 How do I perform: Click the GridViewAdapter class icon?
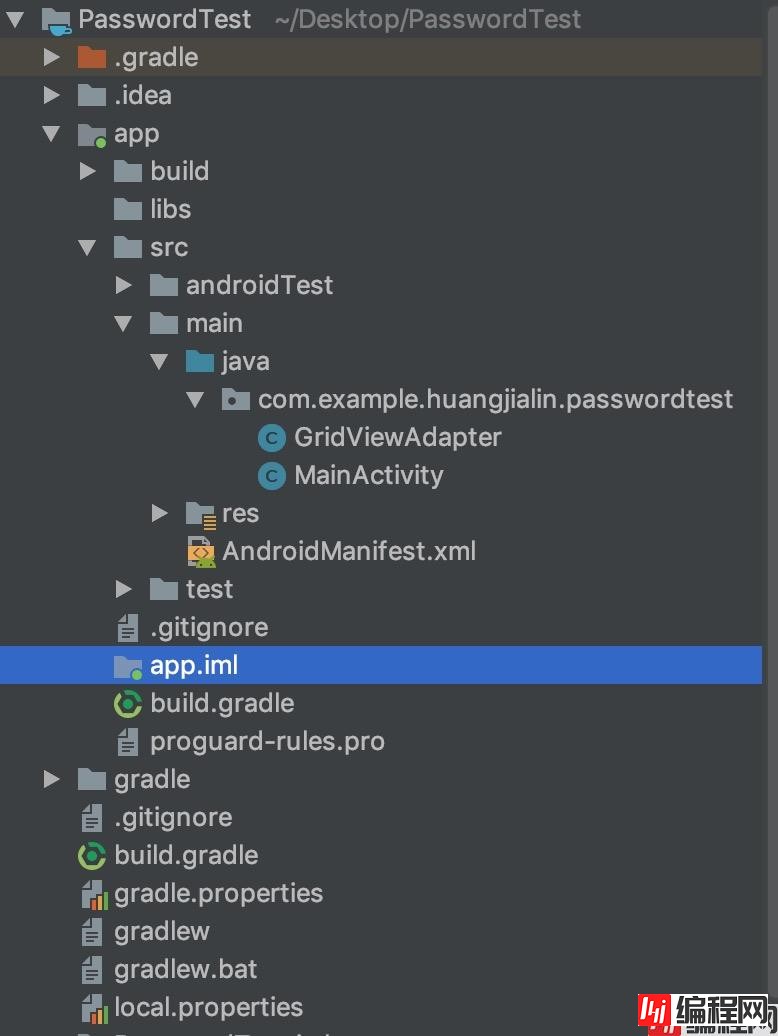pyautogui.click(x=271, y=438)
